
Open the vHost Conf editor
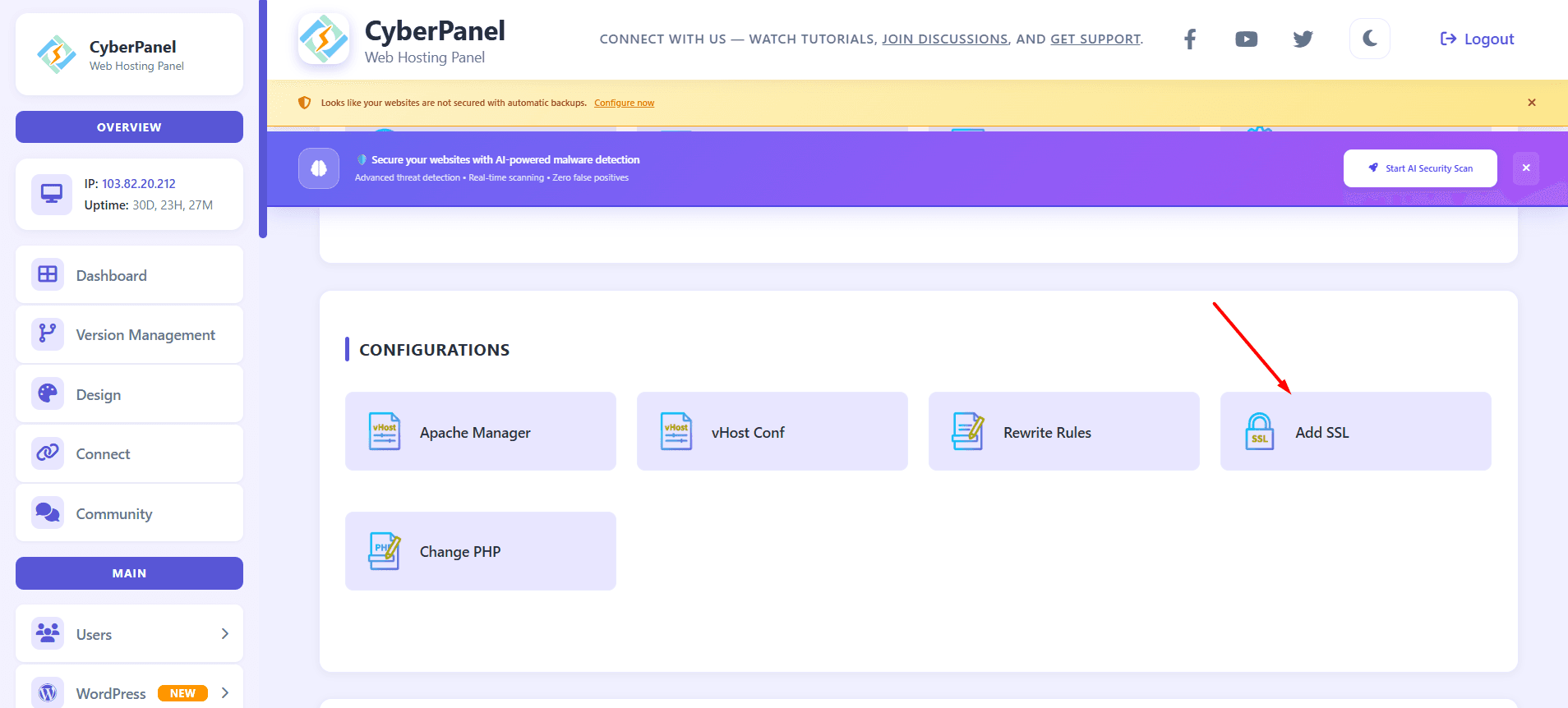pyautogui.click(x=772, y=431)
